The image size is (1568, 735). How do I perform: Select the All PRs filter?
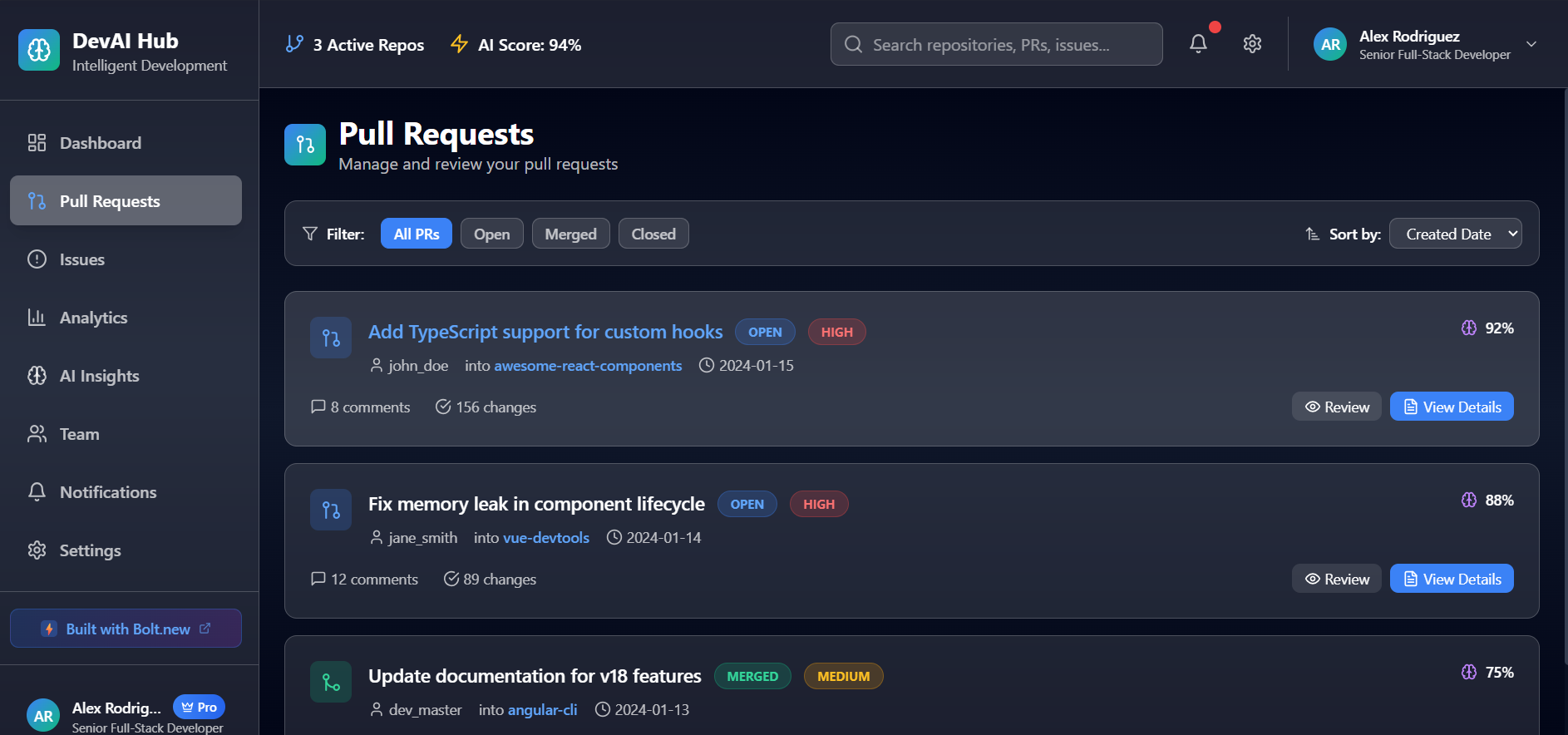(417, 234)
